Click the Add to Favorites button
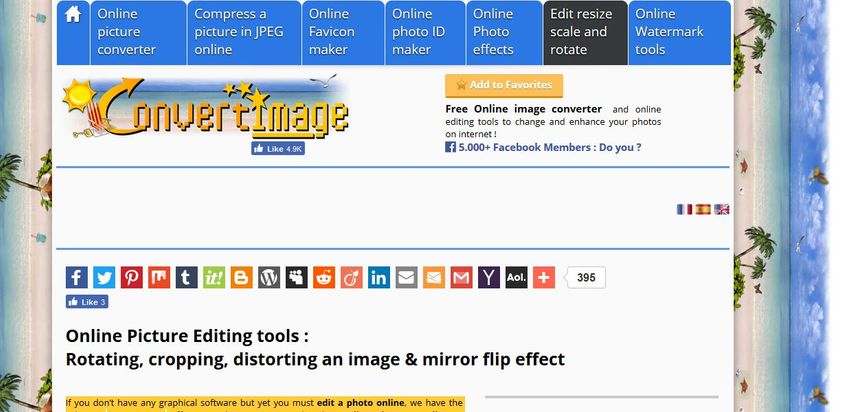 504,85
